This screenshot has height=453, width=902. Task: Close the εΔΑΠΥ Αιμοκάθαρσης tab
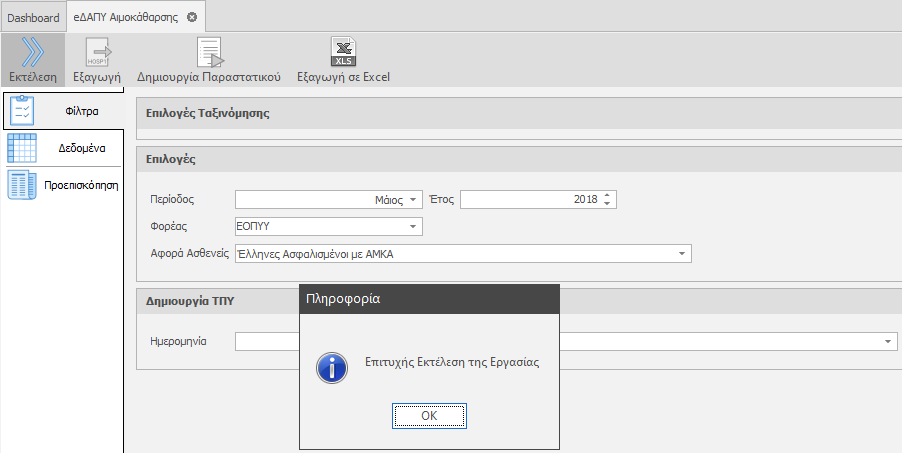click(192, 18)
